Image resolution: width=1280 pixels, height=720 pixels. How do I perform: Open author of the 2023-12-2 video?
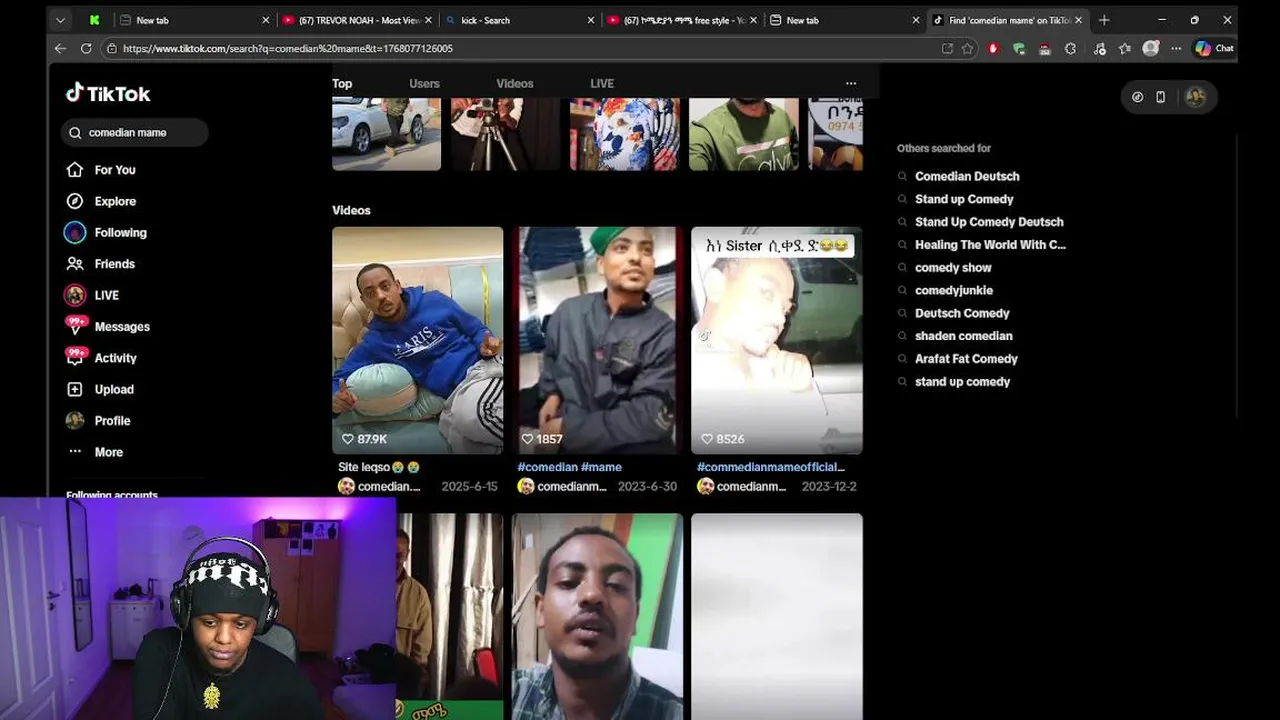pyautogui.click(x=741, y=486)
